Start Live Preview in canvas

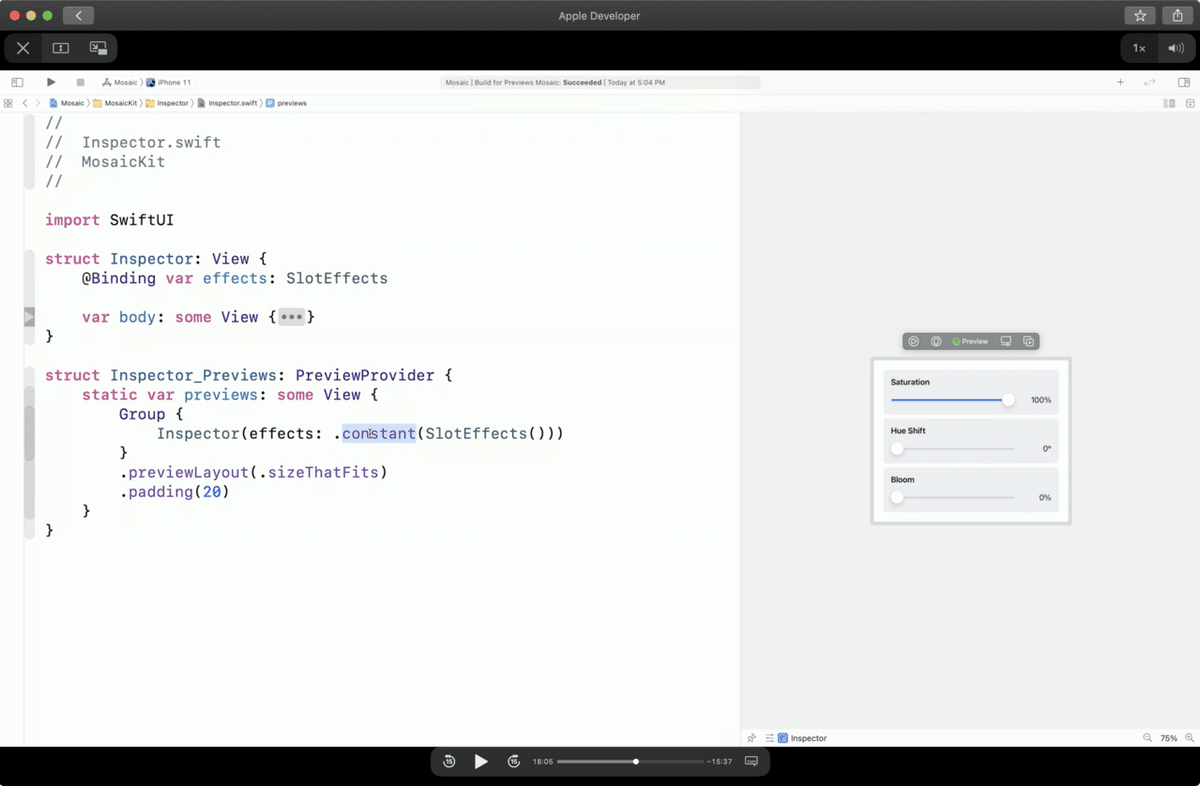(914, 341)
